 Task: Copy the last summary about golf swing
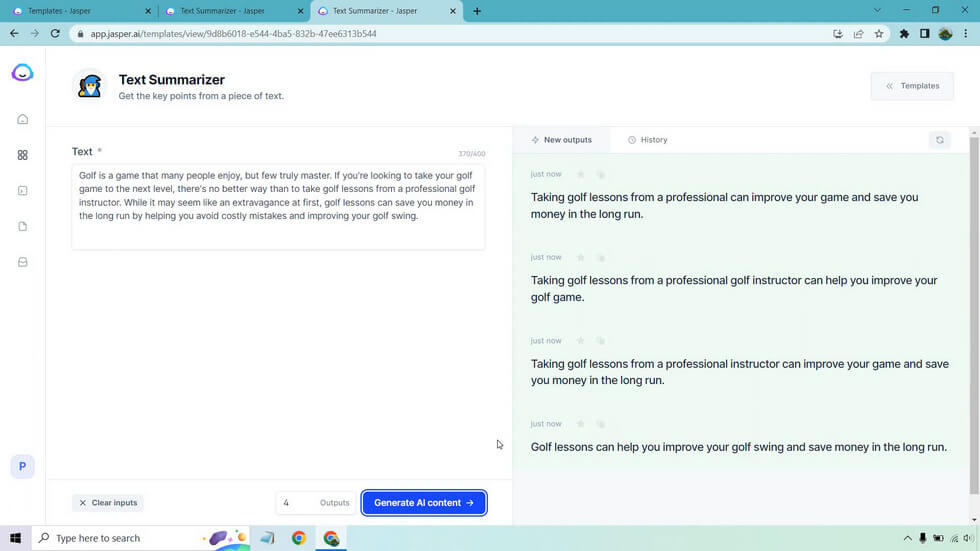(601, 424)
